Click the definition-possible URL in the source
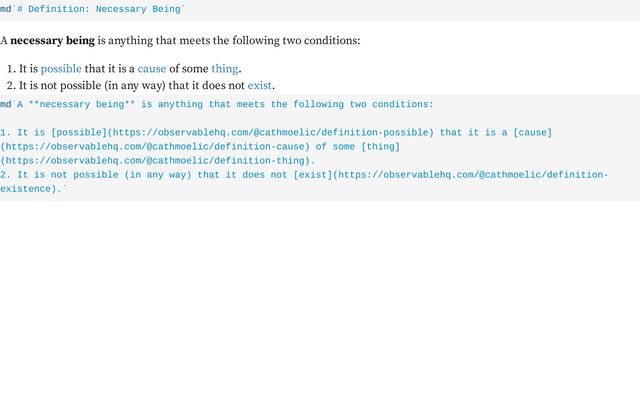Image resolution: width=640 pixels, height=400 pixels. (x=270, y=132)
